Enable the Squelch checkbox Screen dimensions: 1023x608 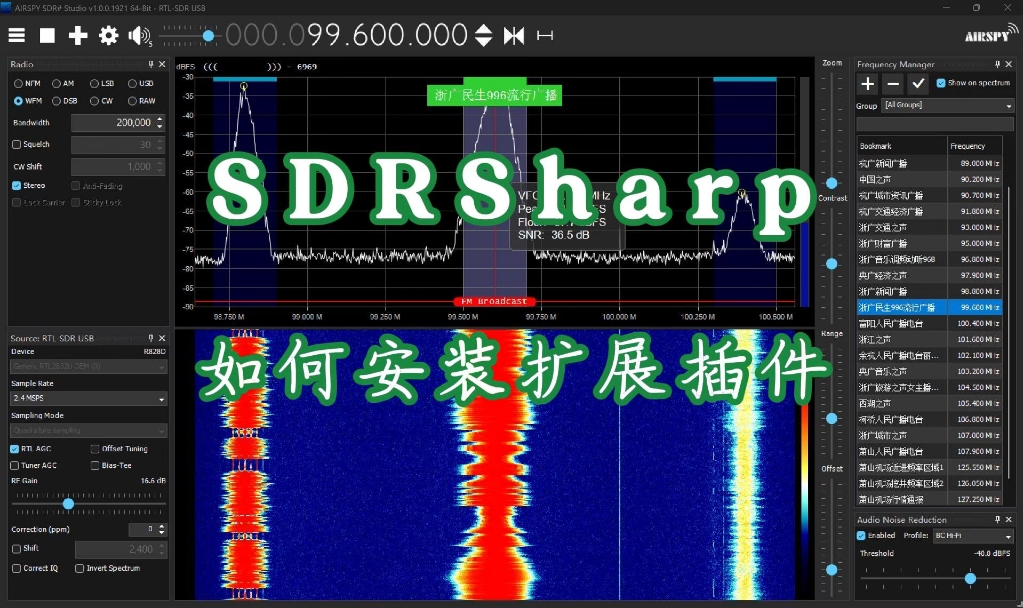point(16,144)
